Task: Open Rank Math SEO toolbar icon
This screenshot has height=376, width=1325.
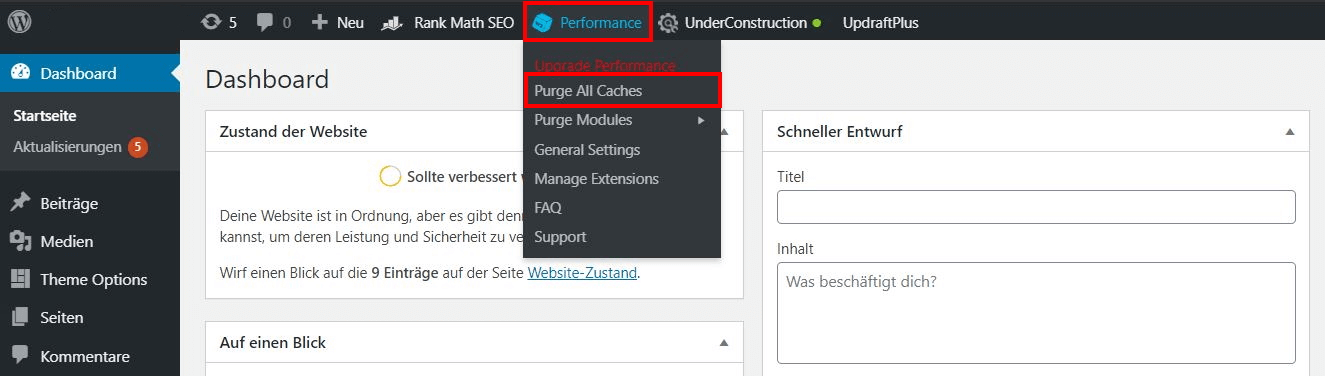Action: 393,22
